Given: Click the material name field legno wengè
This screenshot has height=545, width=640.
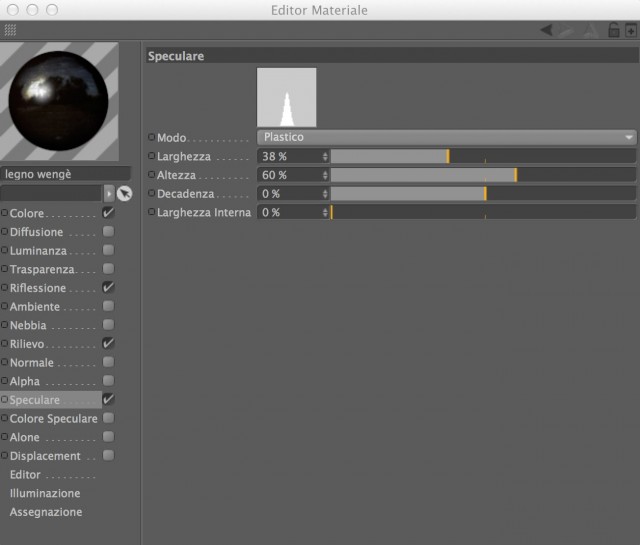Looking at the screenshot, I should (65, 174).
